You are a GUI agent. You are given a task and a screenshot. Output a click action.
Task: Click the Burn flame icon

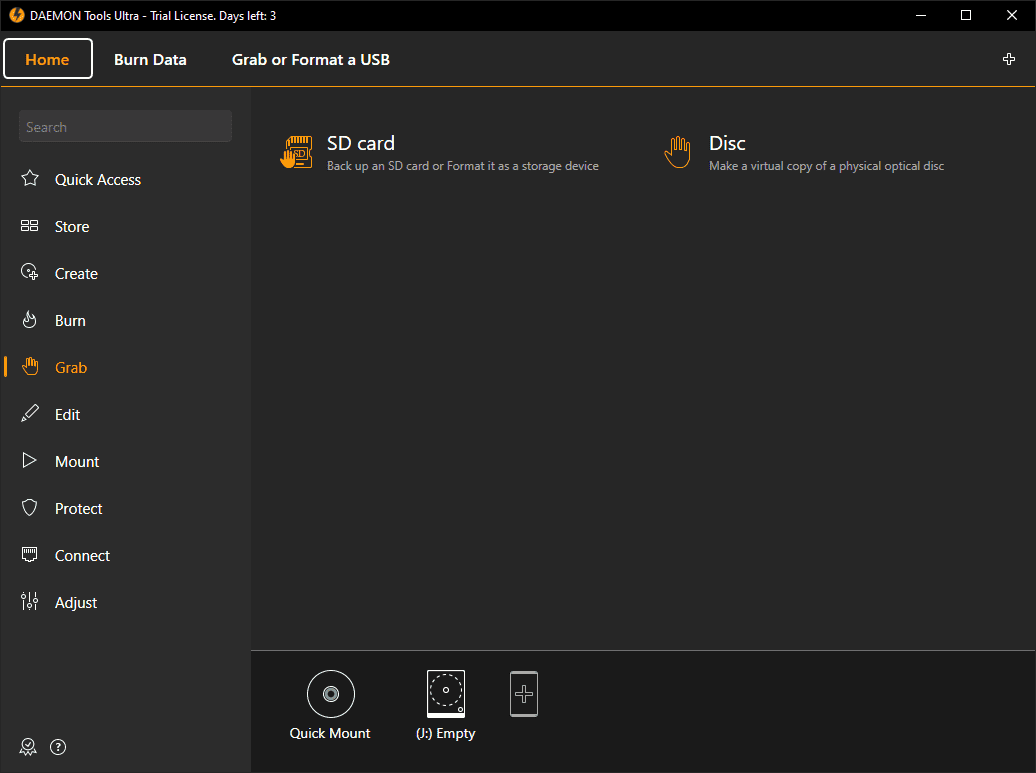point(30,320)
